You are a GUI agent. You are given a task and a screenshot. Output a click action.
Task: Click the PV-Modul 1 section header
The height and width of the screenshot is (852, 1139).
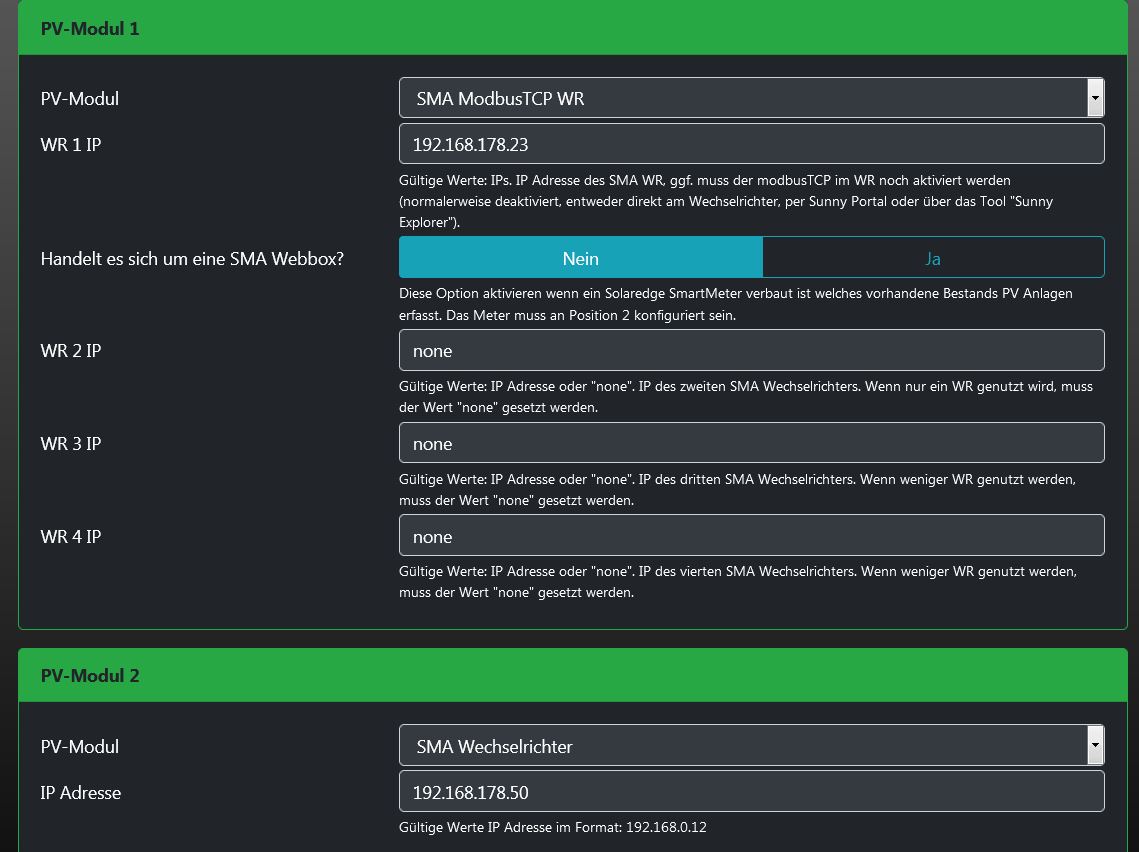[x=90, y=29]
